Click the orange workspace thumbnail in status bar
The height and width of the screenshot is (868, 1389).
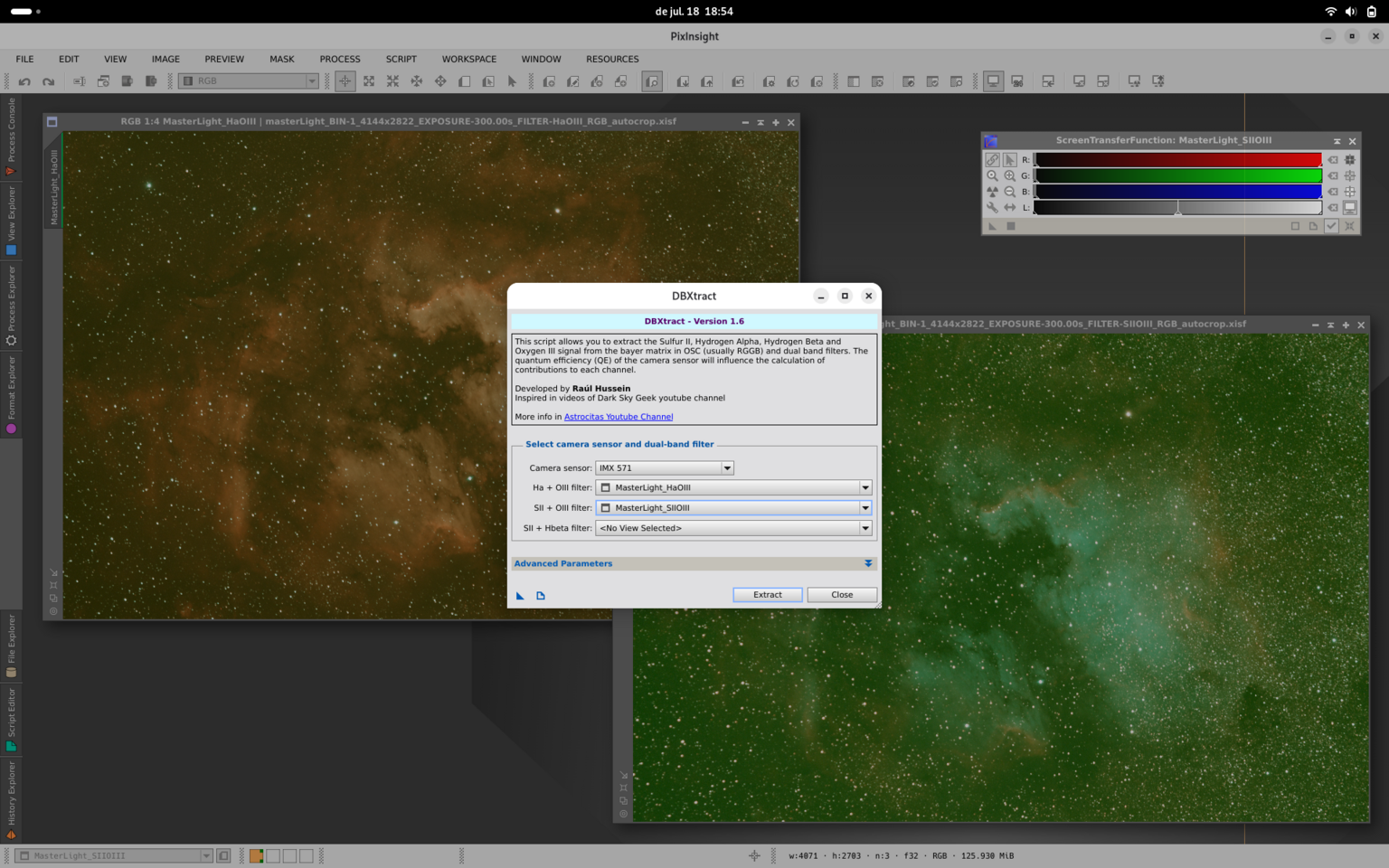[x=257, y=855]
